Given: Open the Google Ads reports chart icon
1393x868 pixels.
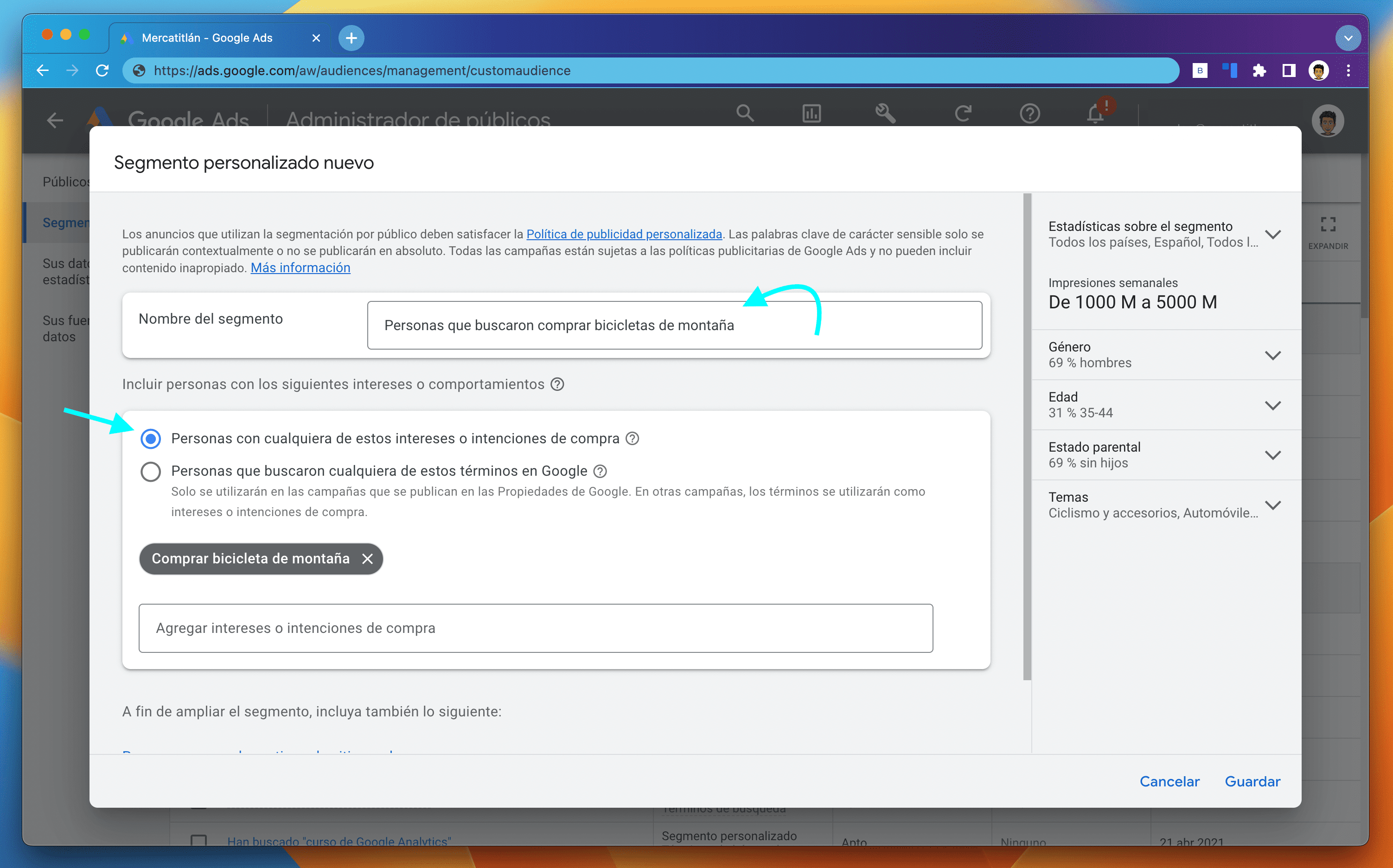Looking at the screenshot, I should click(812, 113).
